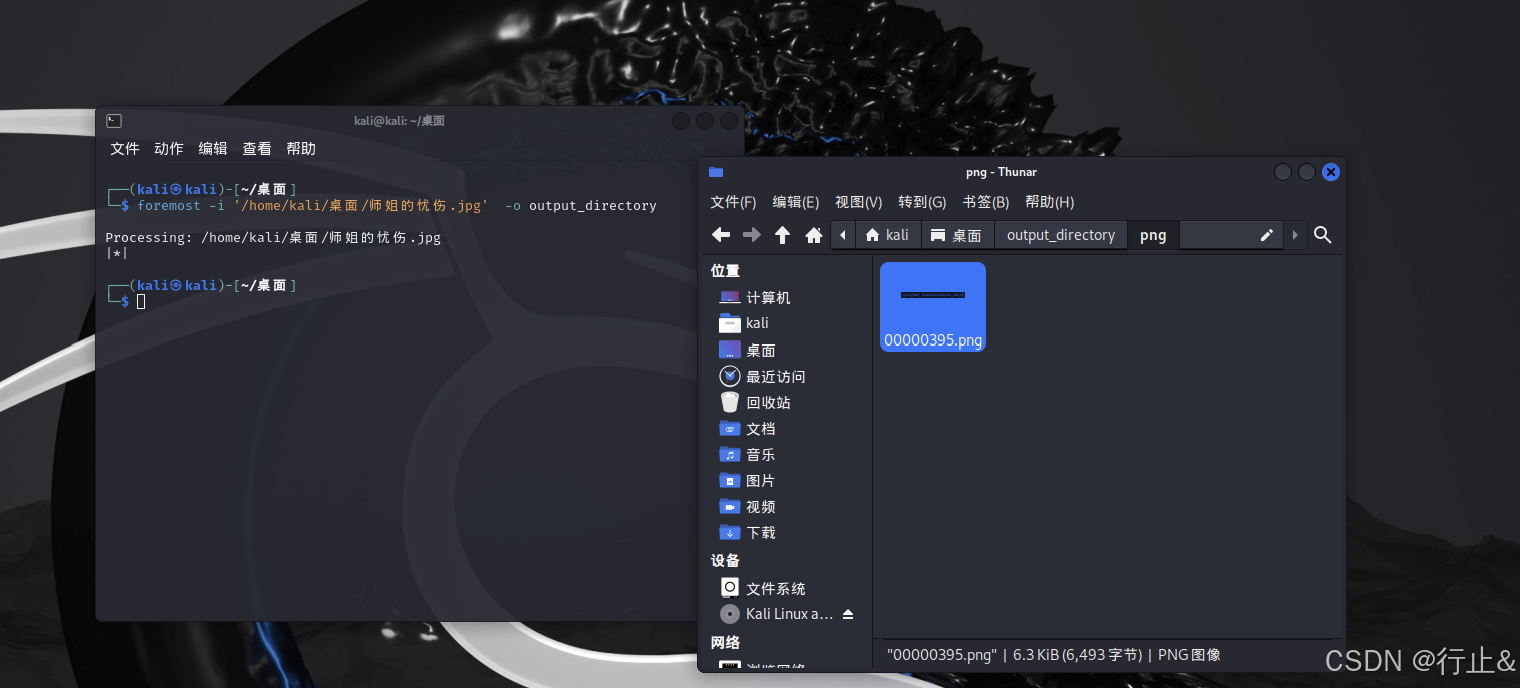This screenshot has width=1520, height=688.
Task: Open 文件 menu in terminal
Action: click(125, 148)
